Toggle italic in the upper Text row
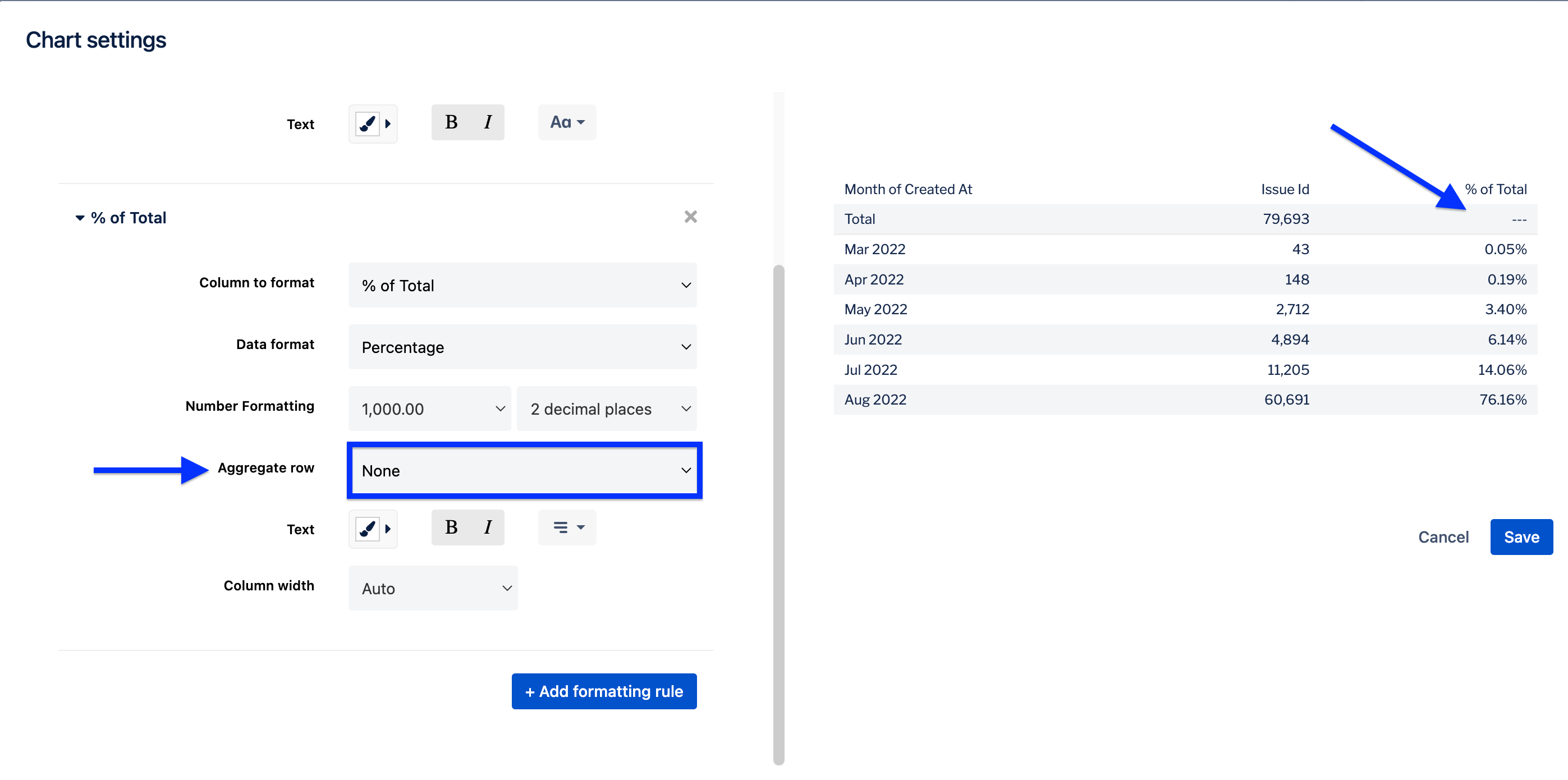1568x780 pixels. (487, 122)
